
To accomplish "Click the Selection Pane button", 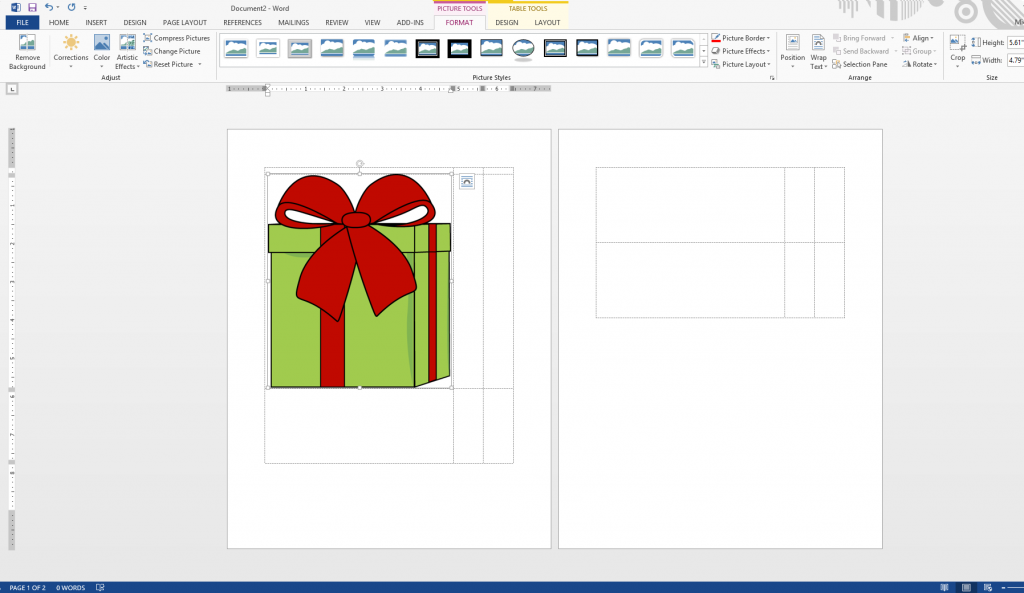I will point(860,64).
